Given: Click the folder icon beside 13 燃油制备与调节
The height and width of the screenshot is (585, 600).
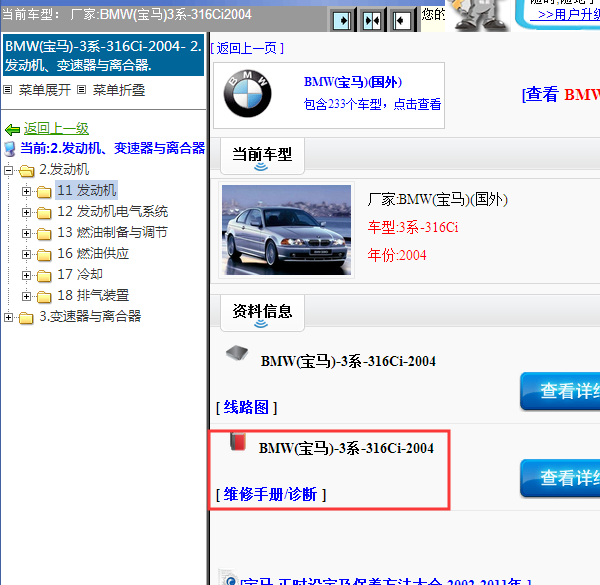Looking at the screenshot, I should [x=44, y=233].
